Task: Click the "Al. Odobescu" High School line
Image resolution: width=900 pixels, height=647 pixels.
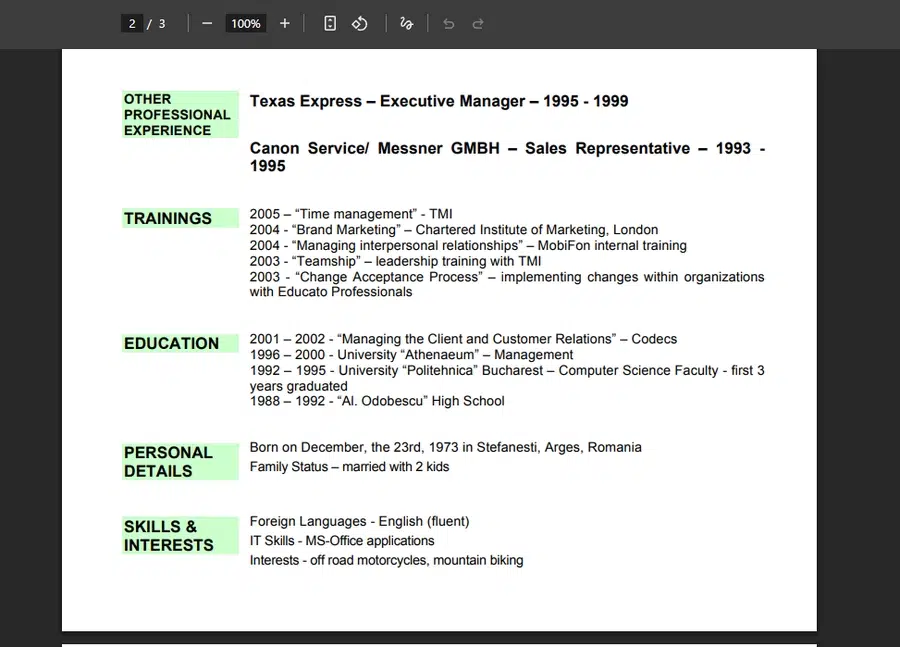Action: pos(377,401)
